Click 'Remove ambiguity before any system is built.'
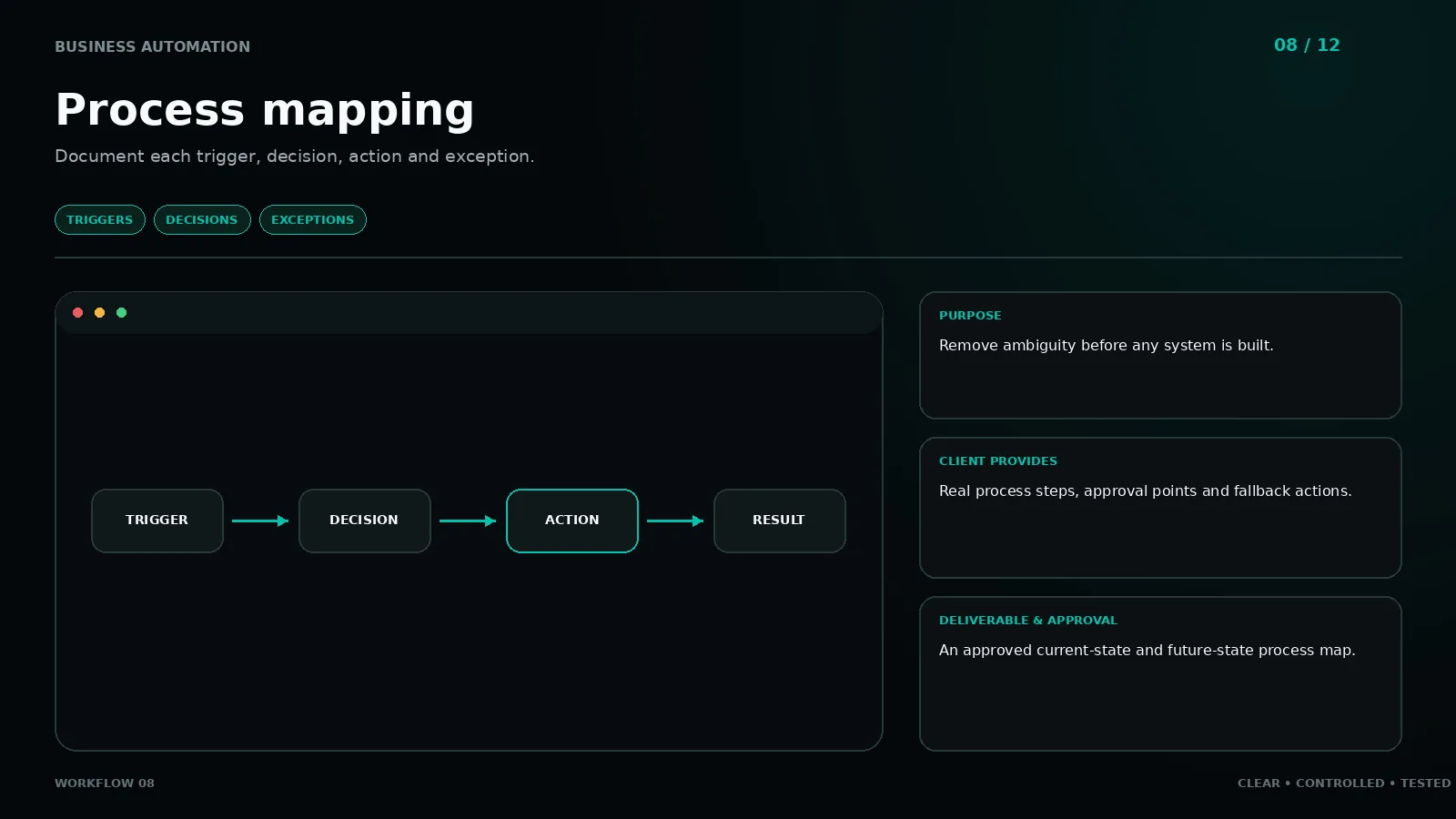This screenshot has height=819, width=1456. [1107, 346]
